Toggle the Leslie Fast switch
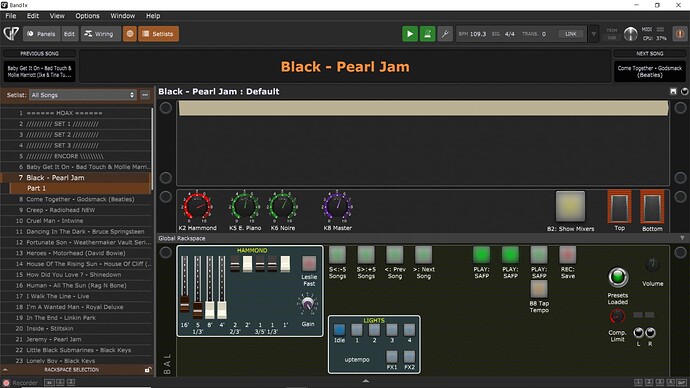 click(x=309, y=264)
